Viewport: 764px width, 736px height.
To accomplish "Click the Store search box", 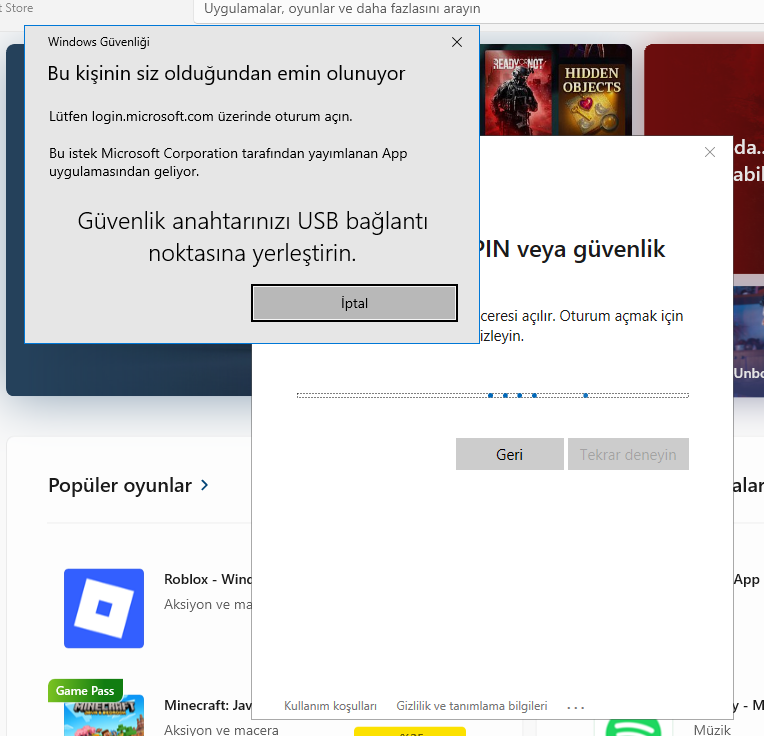I will tap(478, 9).
